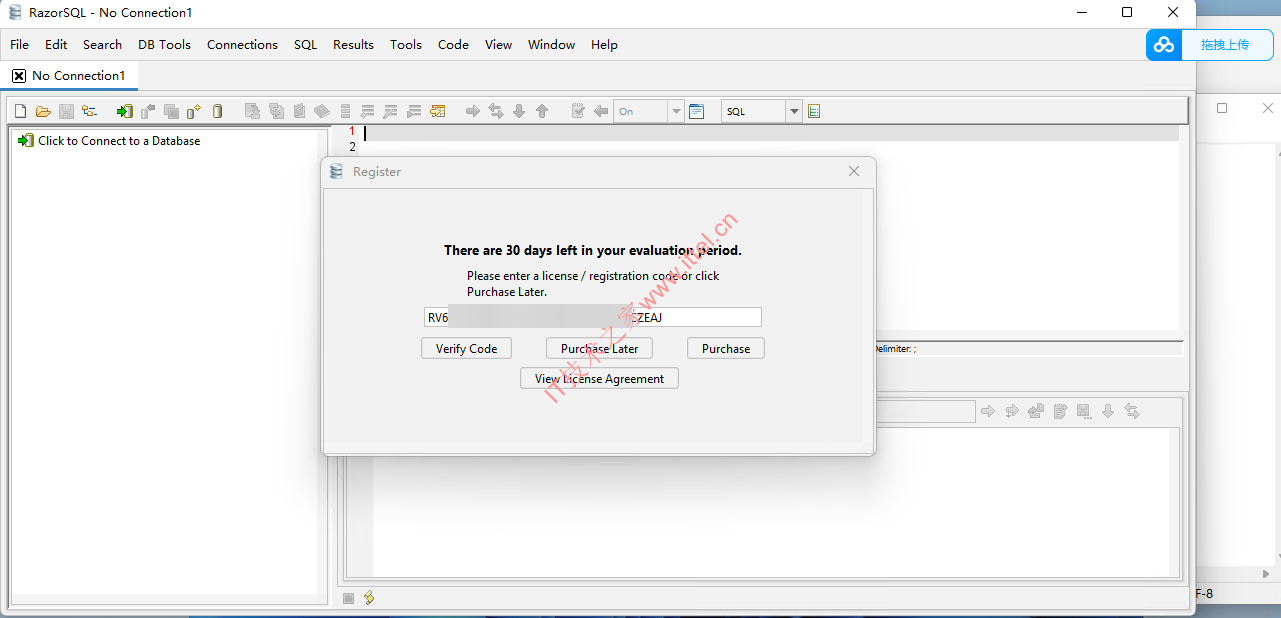
Task: Click the green sheet icon after SQL dropdown
Action: [x=814, y=111]
